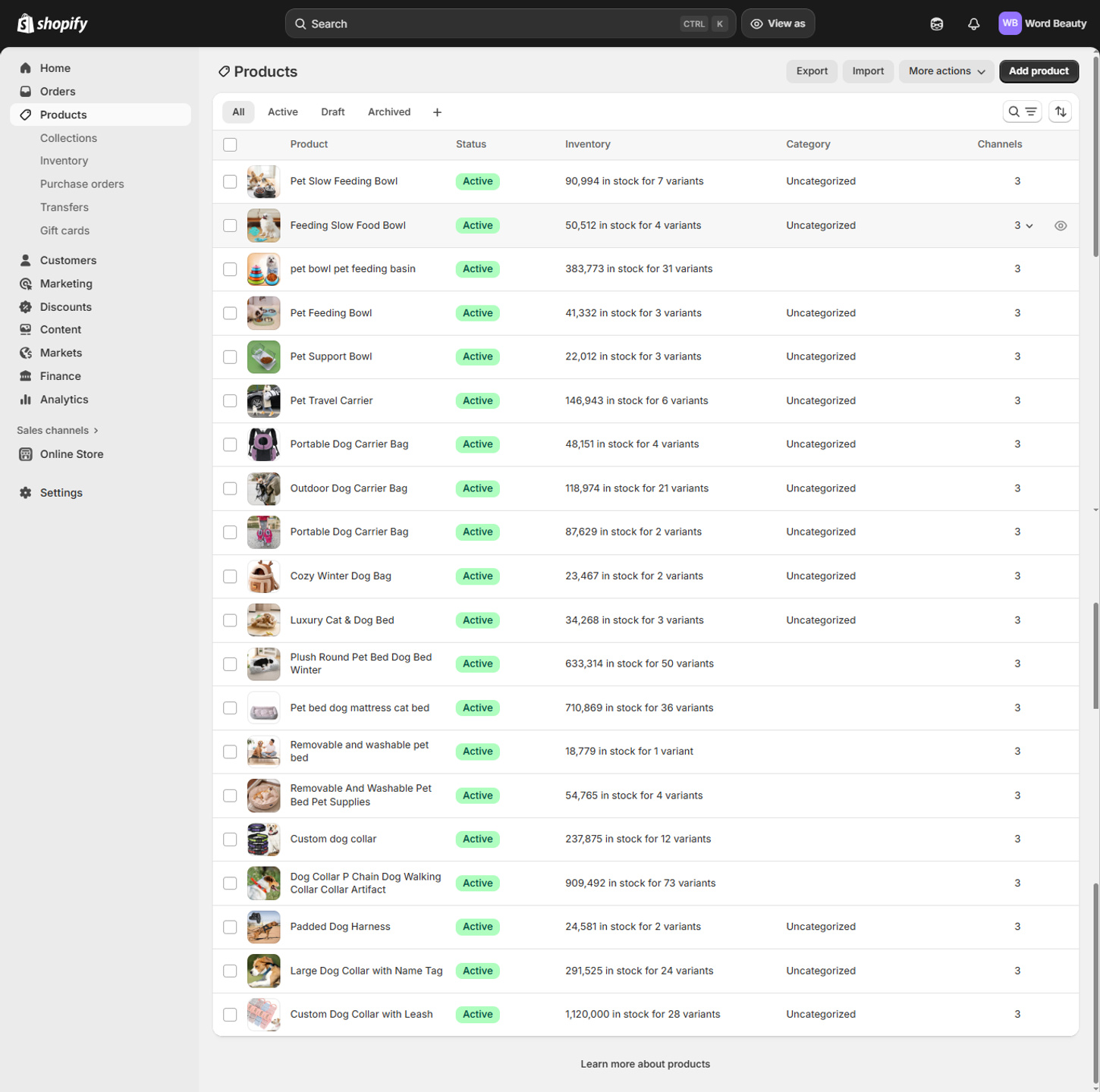The image size is (1100, 1092).
Task: Click the Shopify logo
Action: [52, 24]
